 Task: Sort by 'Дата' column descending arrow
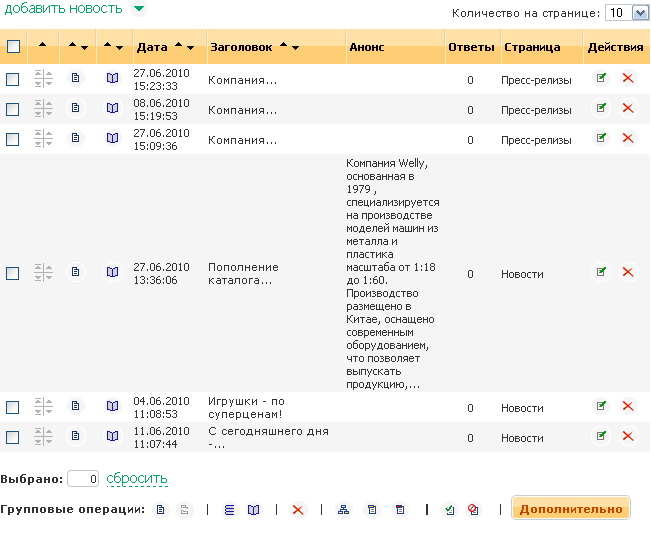tap(190, 47)
